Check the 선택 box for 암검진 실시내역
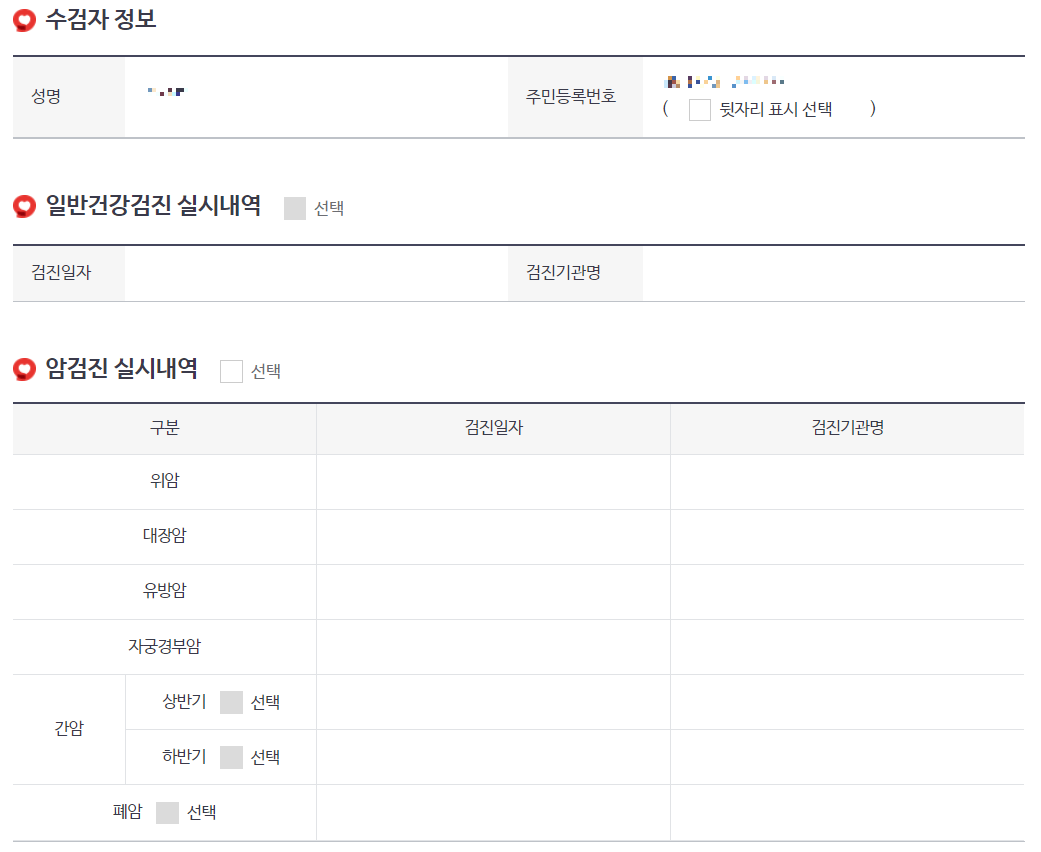 [x=231, y=371]
